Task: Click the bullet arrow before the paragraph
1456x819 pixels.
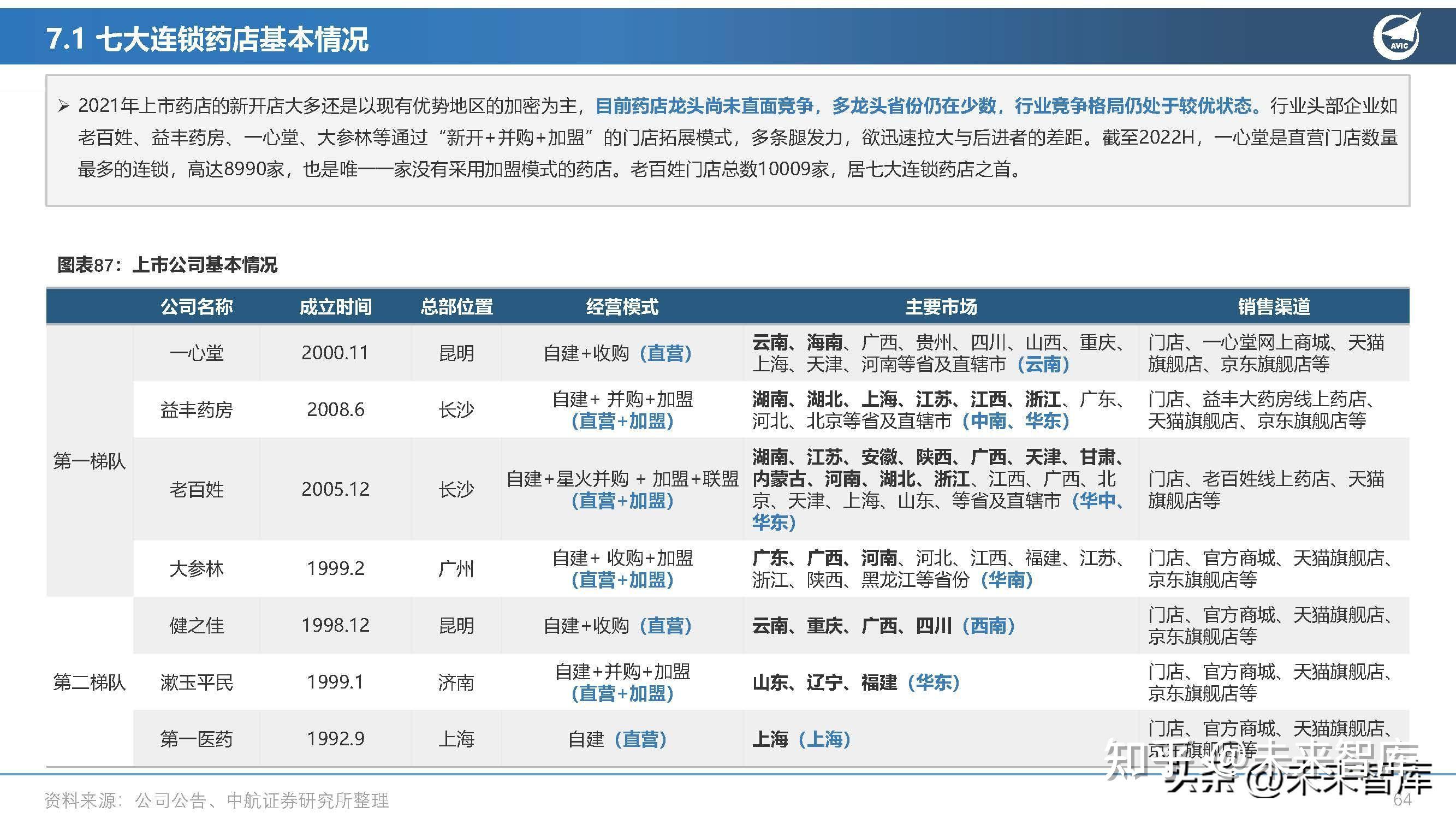Action: coord(63,106)
